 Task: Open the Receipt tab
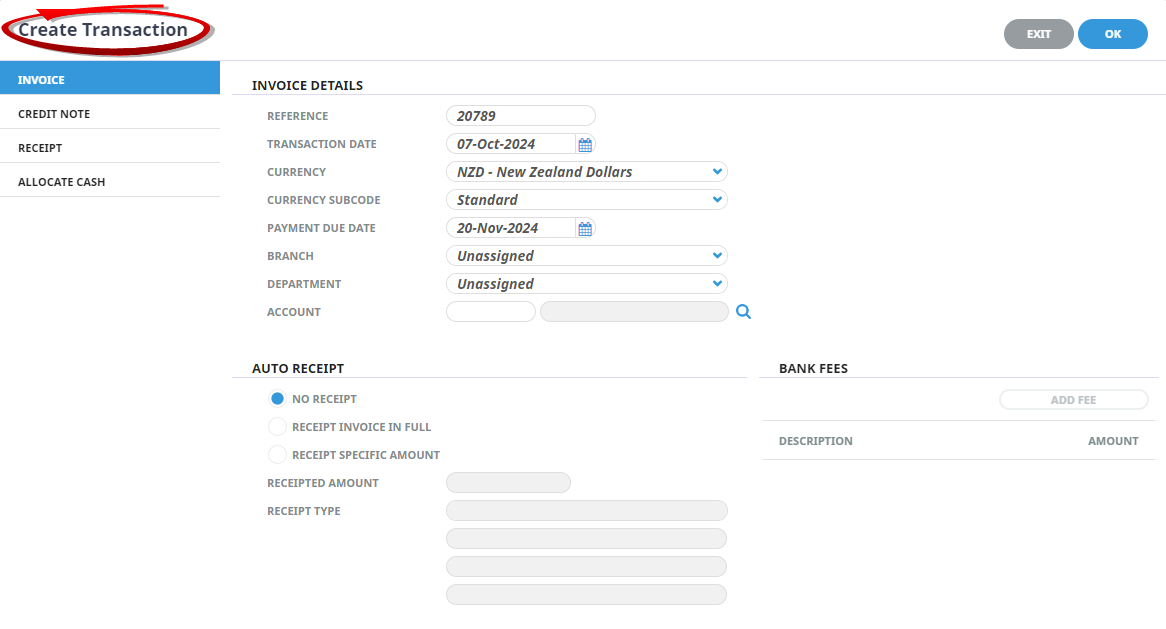click(110, 148)
